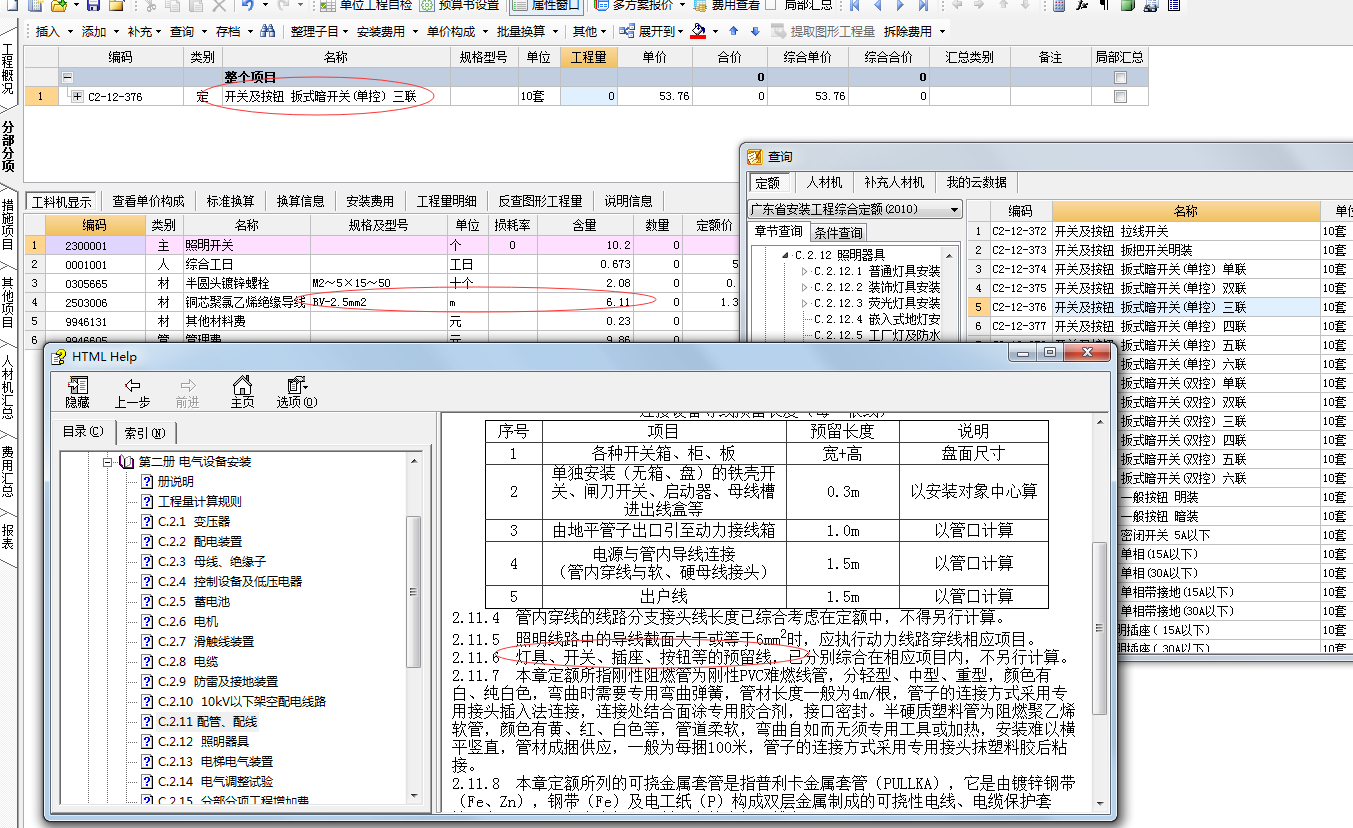Click the save floppy disk icon
1353x828 pixels.
94,6
